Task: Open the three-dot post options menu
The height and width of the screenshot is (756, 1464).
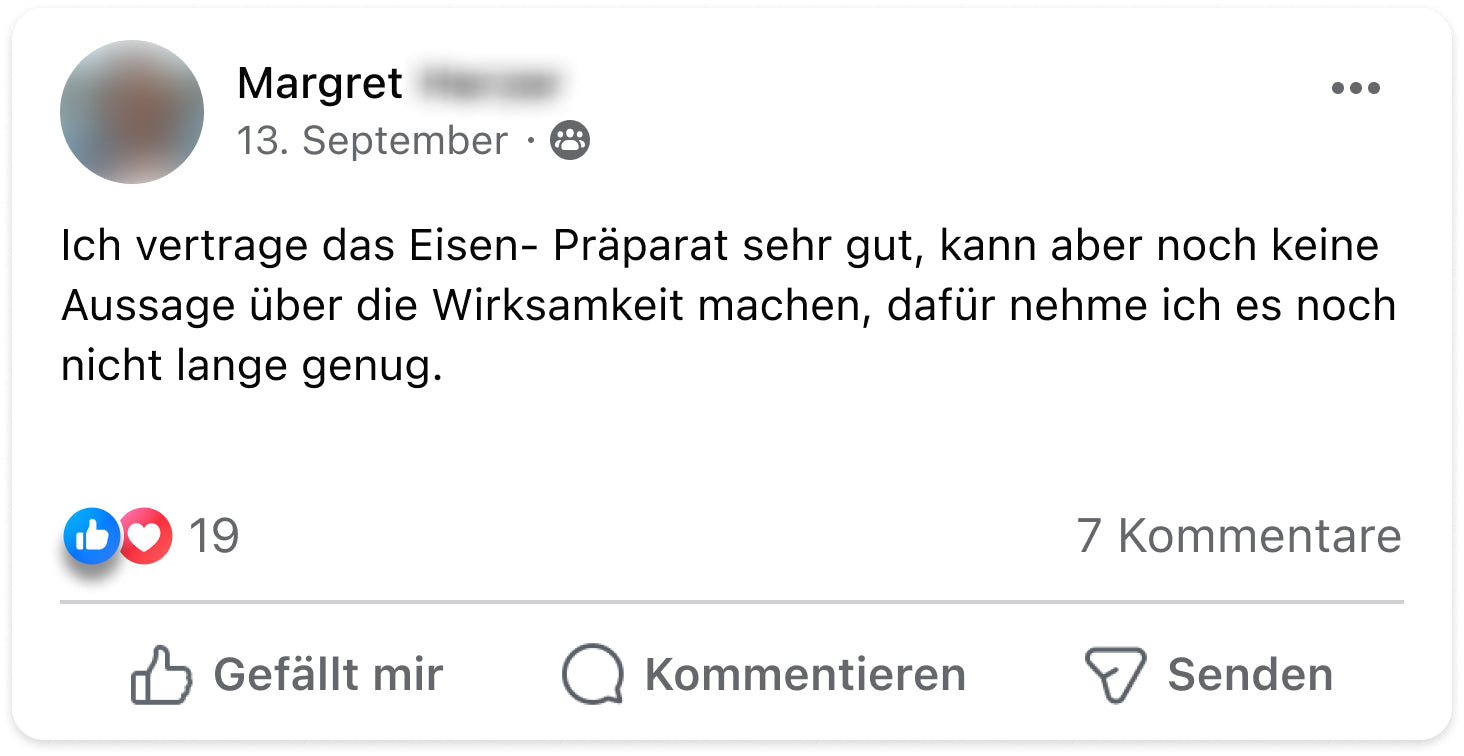Action: click(1355, 89)
